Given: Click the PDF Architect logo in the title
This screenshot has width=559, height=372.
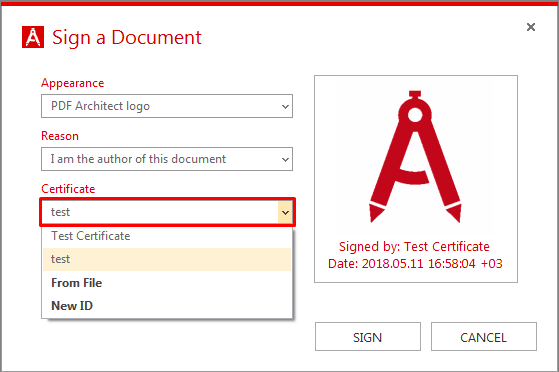Looking at the screenshot, I should pos(33,37).
